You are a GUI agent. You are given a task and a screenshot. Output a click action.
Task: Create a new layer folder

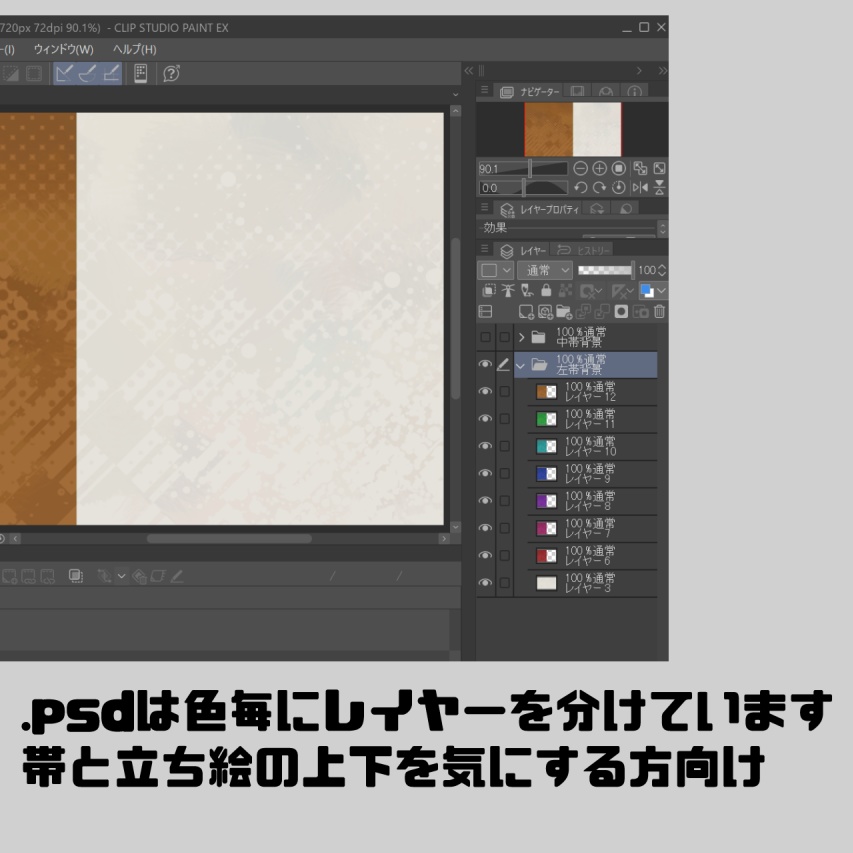tap(567, 312)
